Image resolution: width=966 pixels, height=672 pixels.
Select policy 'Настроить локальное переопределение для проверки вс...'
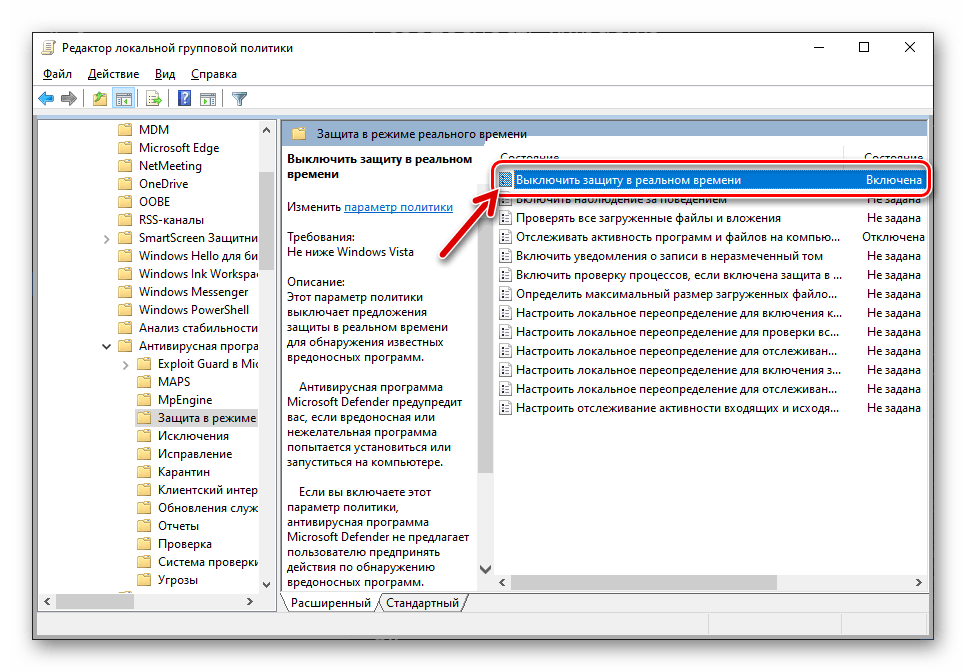(x=677, y=332)
